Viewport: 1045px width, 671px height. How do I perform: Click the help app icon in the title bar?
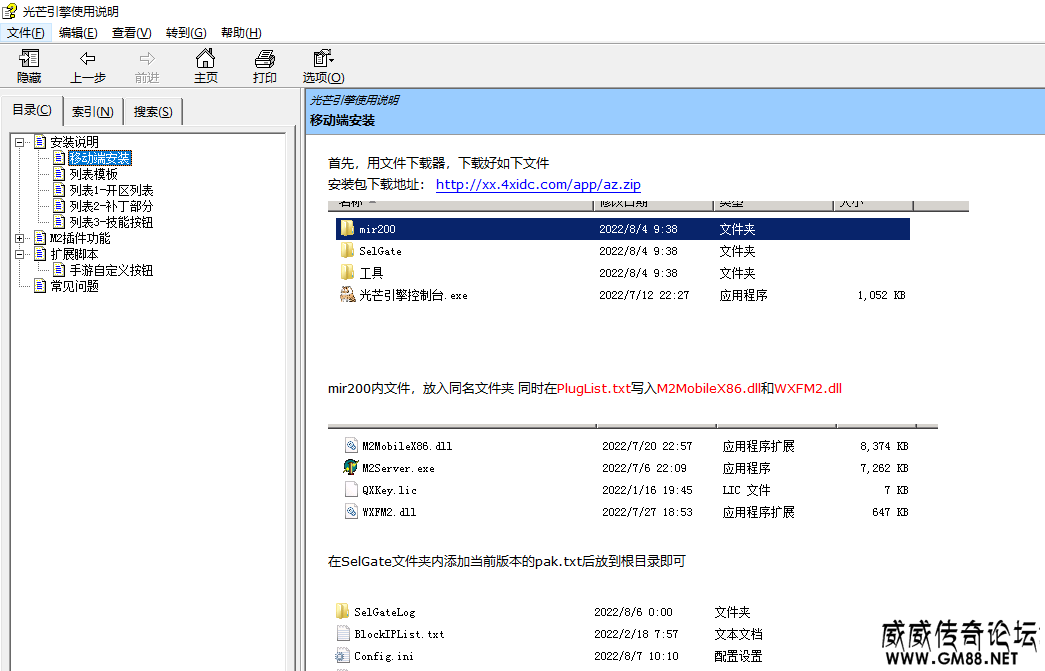coord(9,11)
